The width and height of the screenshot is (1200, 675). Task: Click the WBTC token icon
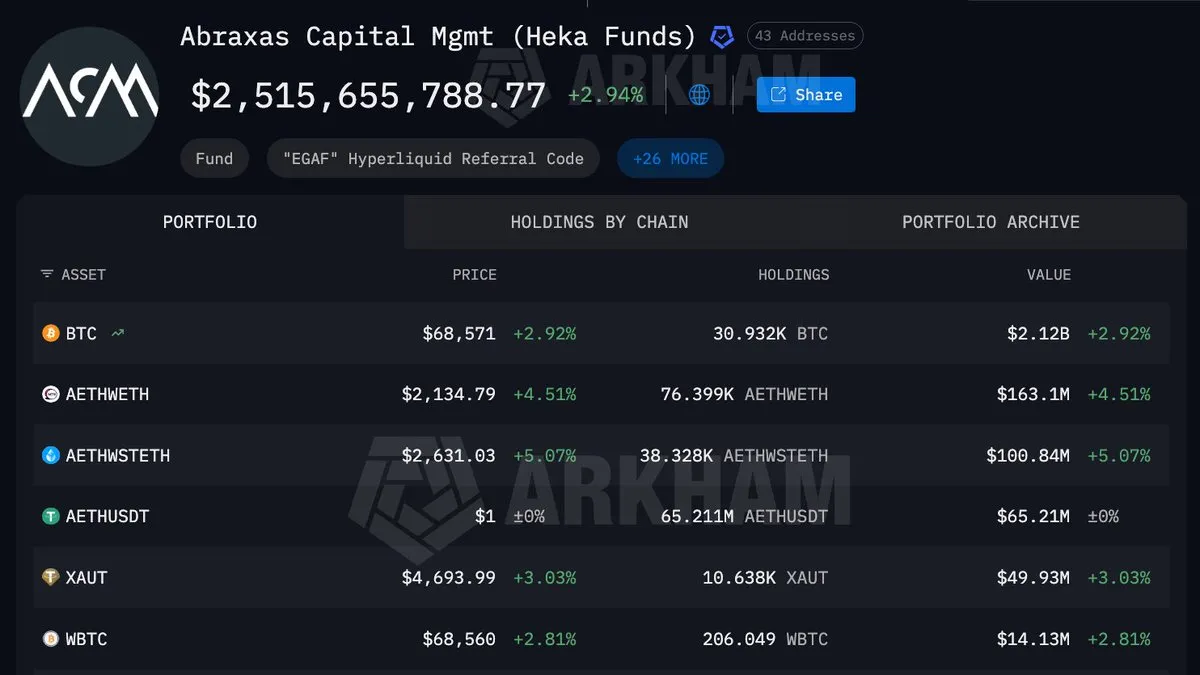click(x=51, y=639)
